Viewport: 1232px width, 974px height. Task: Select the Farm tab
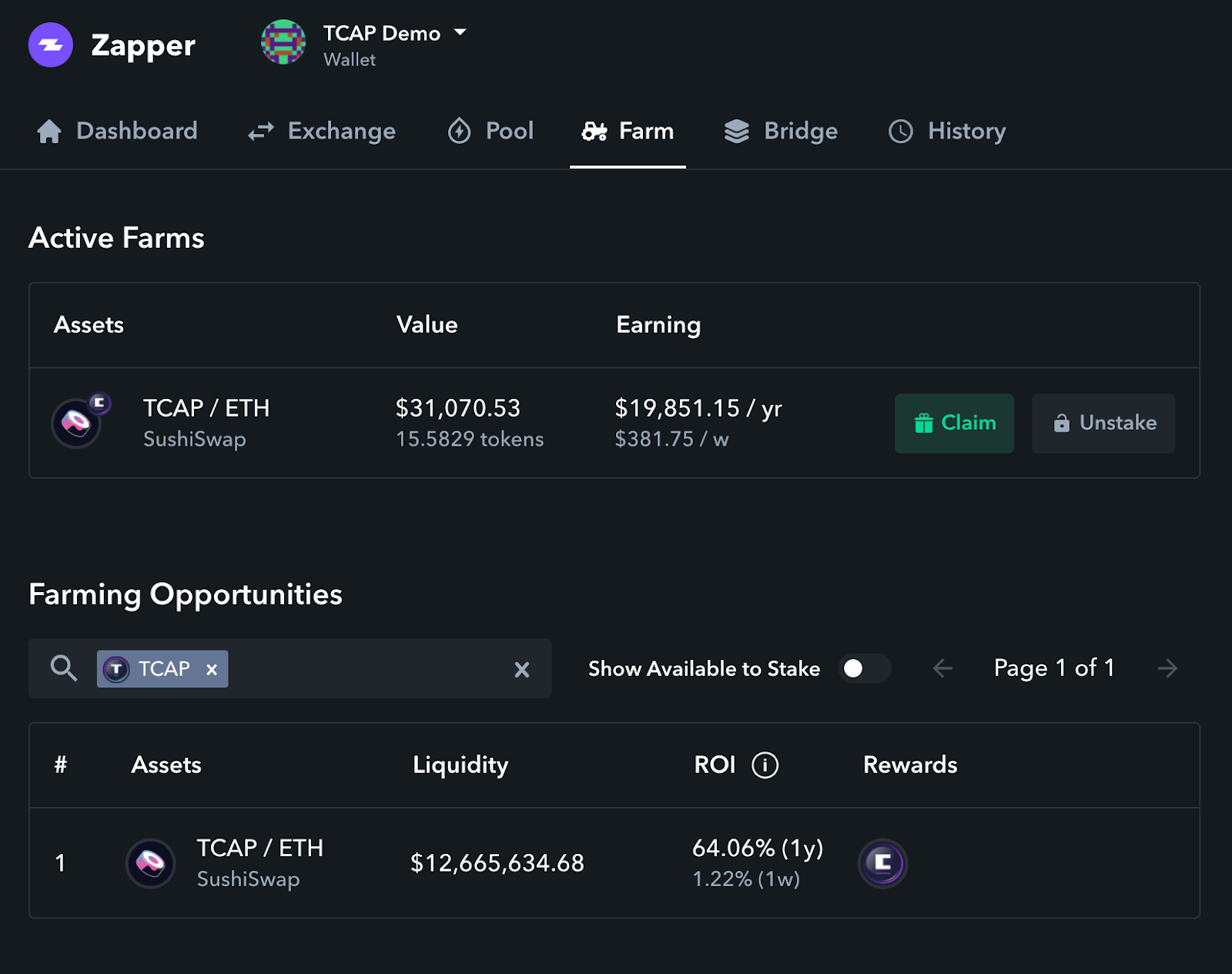point(628,131)
